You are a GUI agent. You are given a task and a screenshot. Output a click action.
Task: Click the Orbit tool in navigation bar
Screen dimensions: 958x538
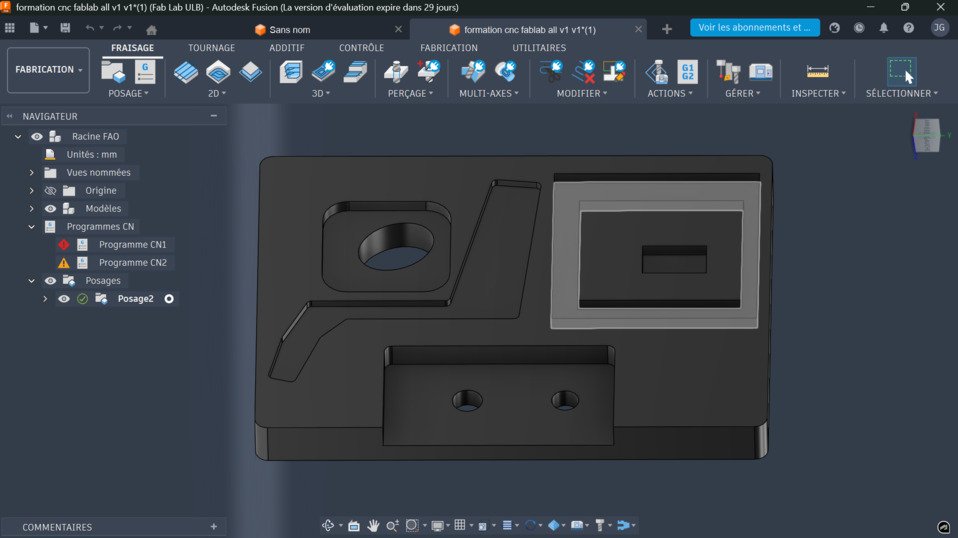pyautogui.click(x=328, y=525)
